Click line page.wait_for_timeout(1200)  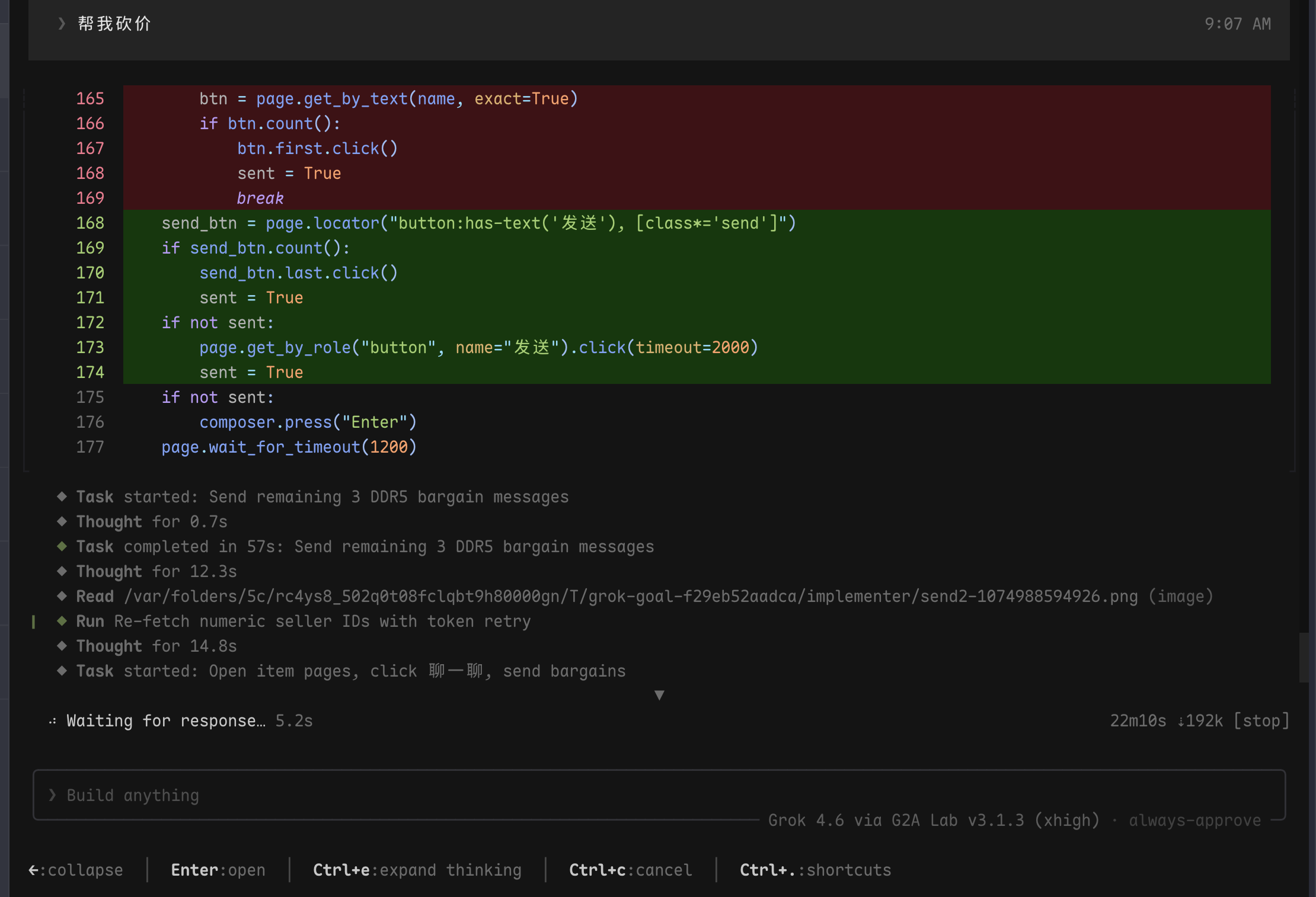289,447
